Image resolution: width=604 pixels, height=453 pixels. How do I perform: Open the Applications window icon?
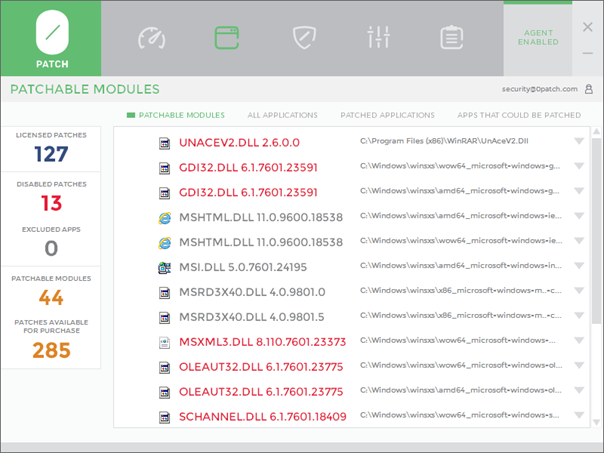pyautogui.click(x=226, y=38)
